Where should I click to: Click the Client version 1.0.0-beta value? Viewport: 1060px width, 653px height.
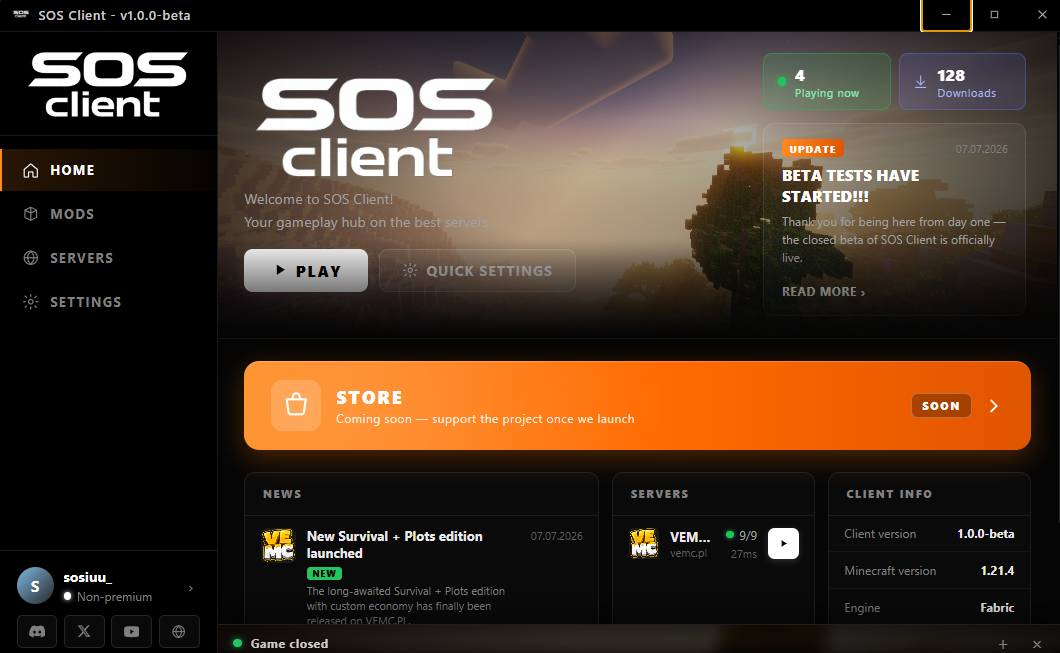[x=986, y=534]
